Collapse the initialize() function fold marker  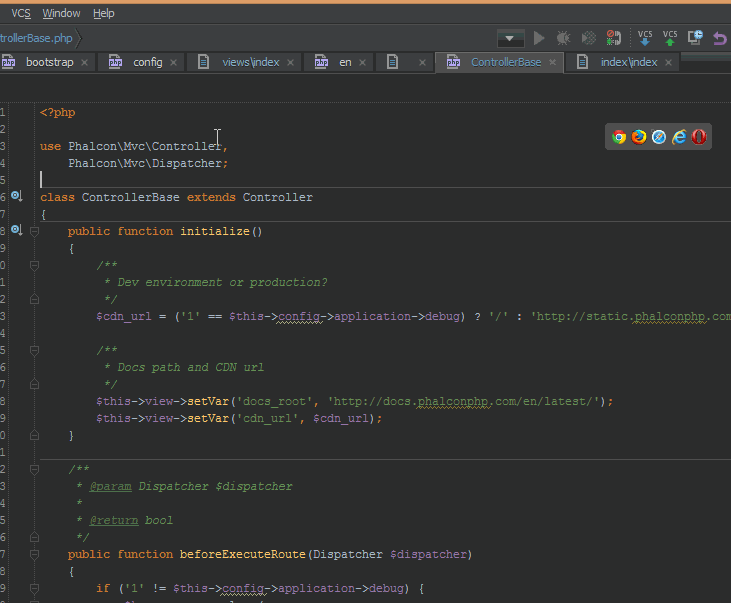pos(35,231)
